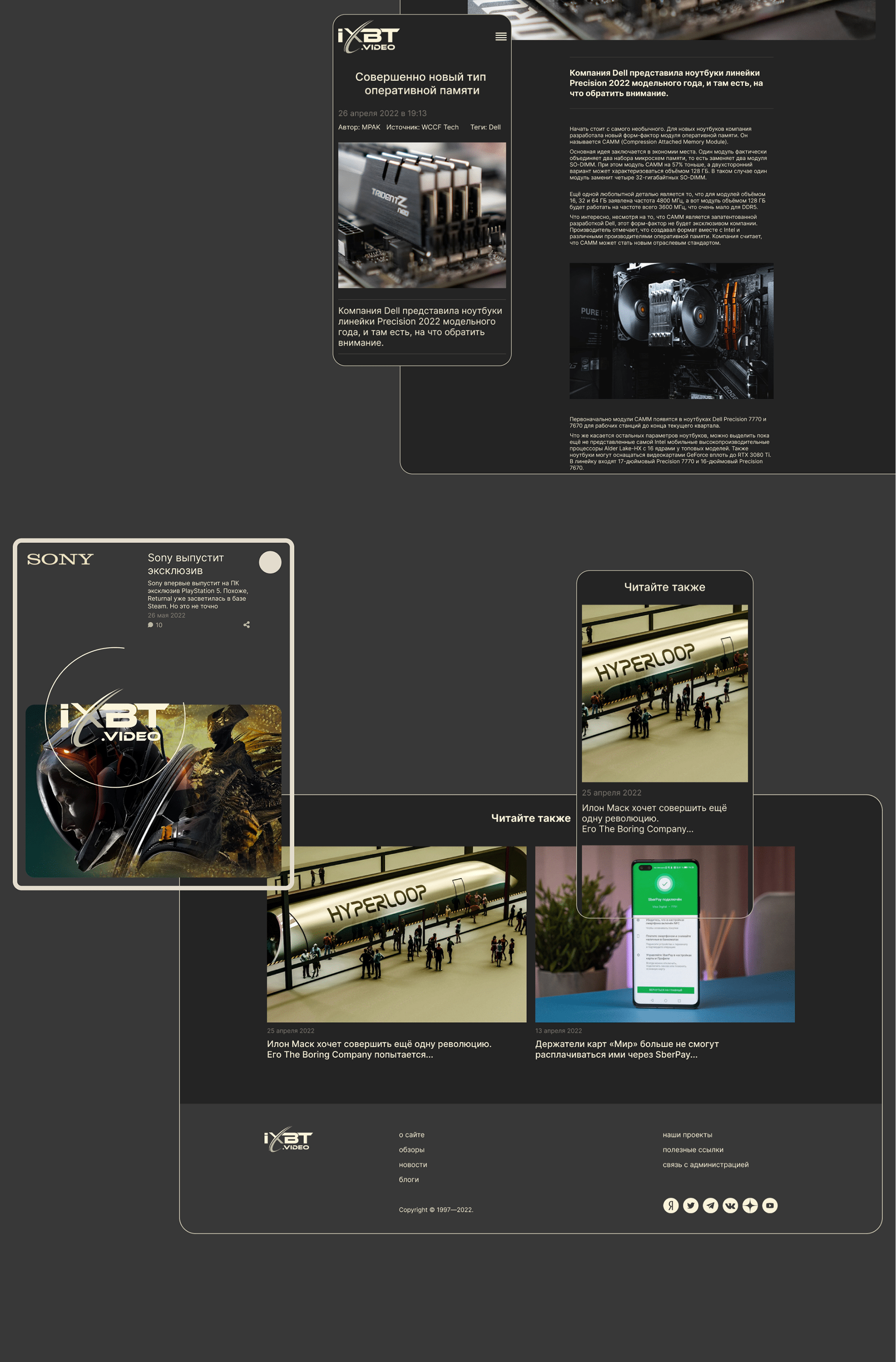Open the YouTube icon in footer

770,1206
